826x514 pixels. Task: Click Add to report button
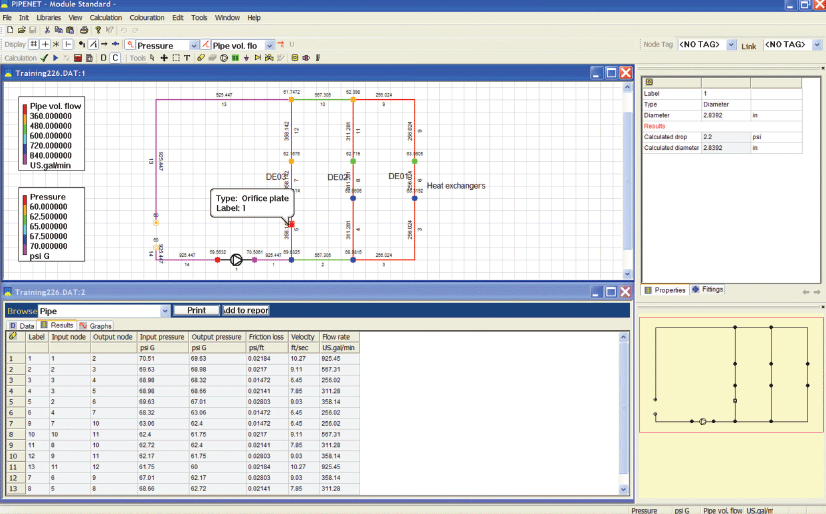coord(246,311)
